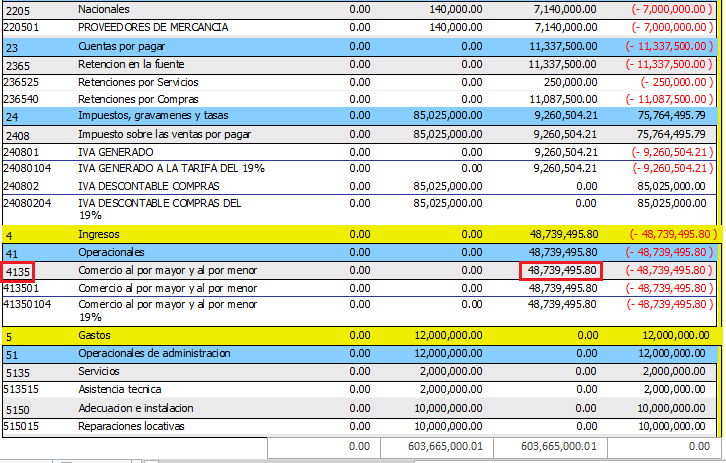Select Retenciones por Compras row
The height and width of the screenshot is (463, 726).
click(359, 99)
